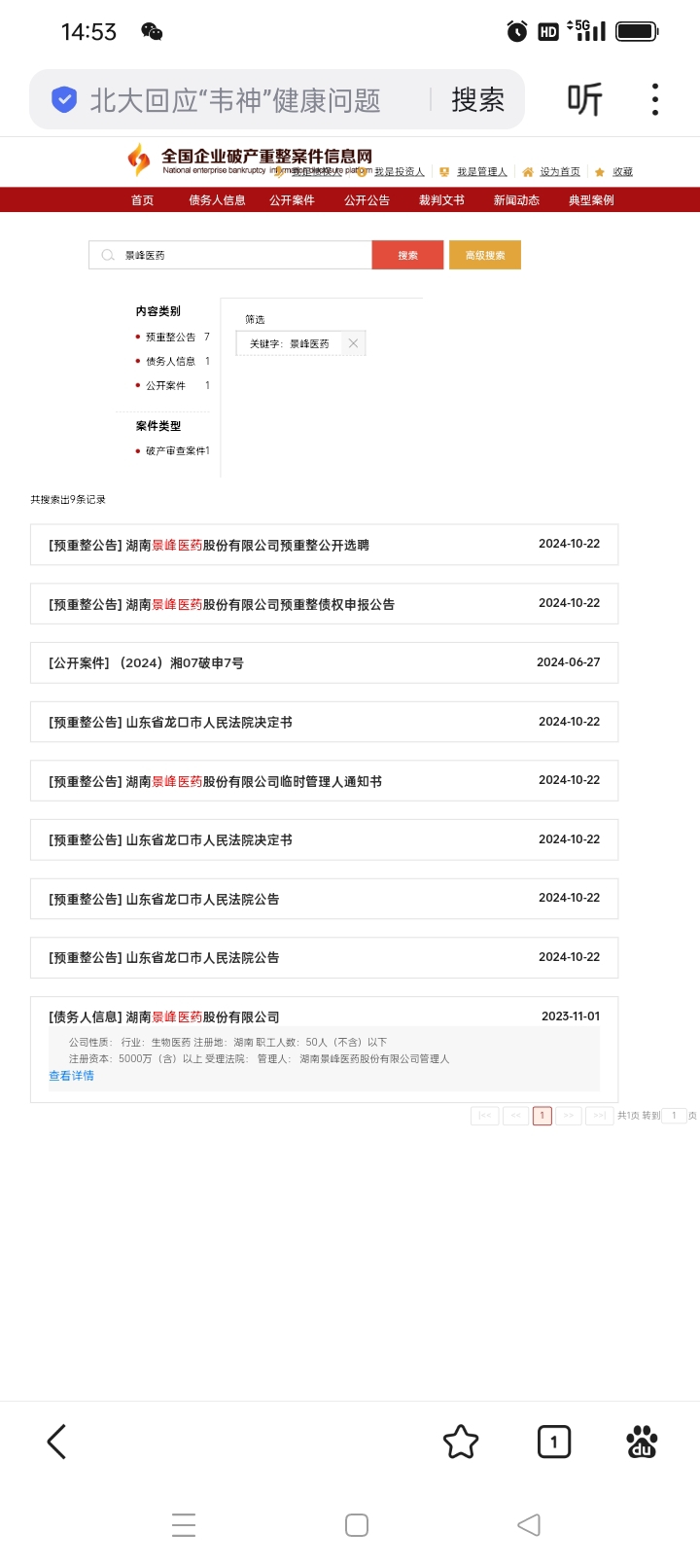Click the 查看详情 link
Image resolution: width=700 pixels, height=1568 pixels.
coord(72,1076)
